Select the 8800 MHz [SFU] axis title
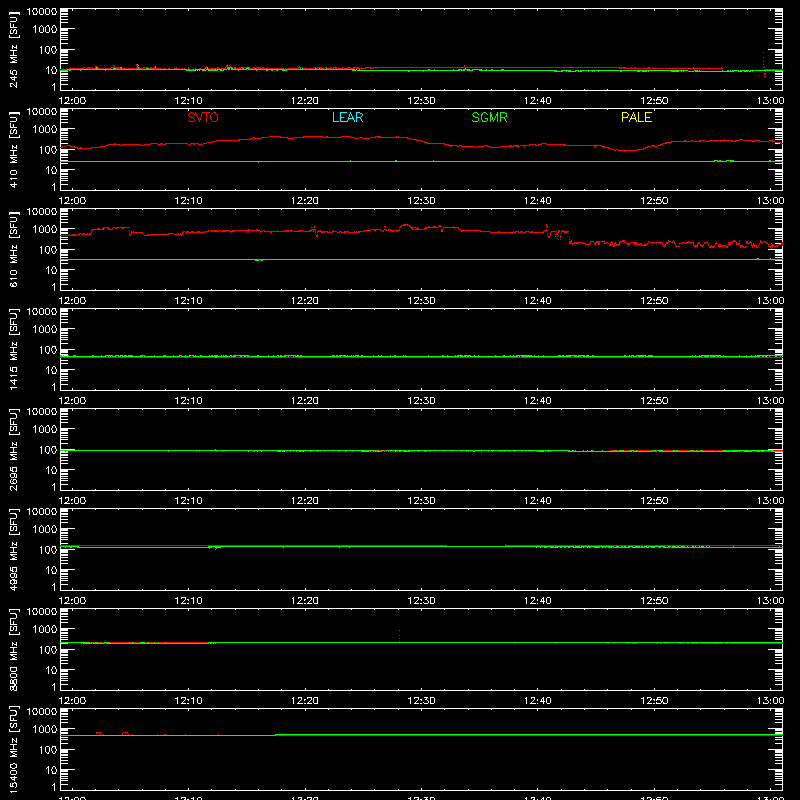 (x=13, y=650)
